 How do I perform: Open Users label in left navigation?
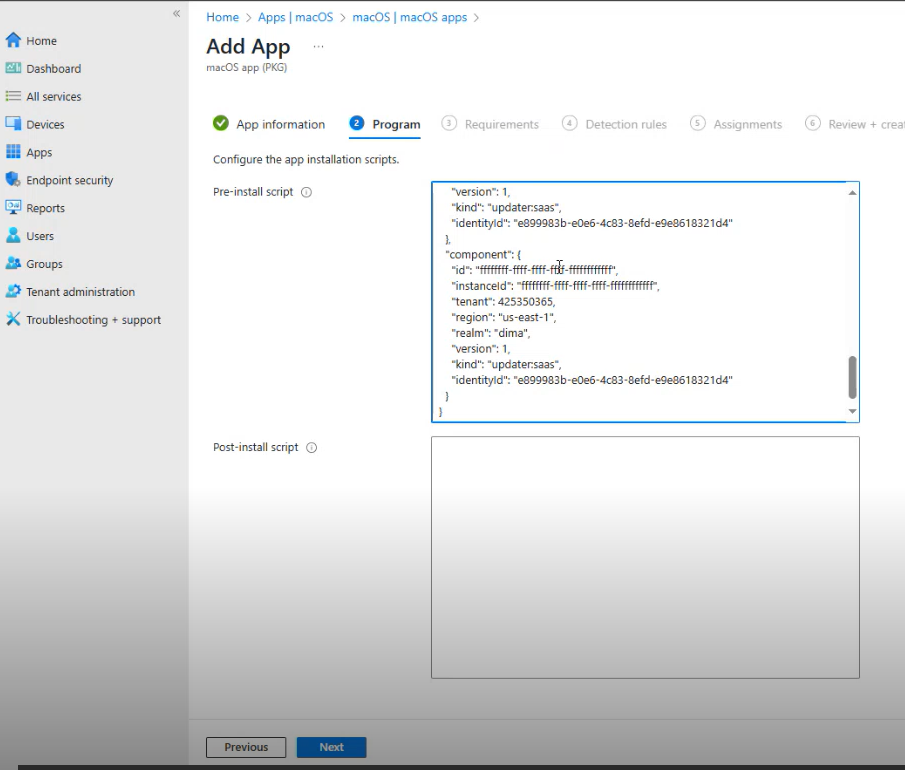click(x=40, y=236)
